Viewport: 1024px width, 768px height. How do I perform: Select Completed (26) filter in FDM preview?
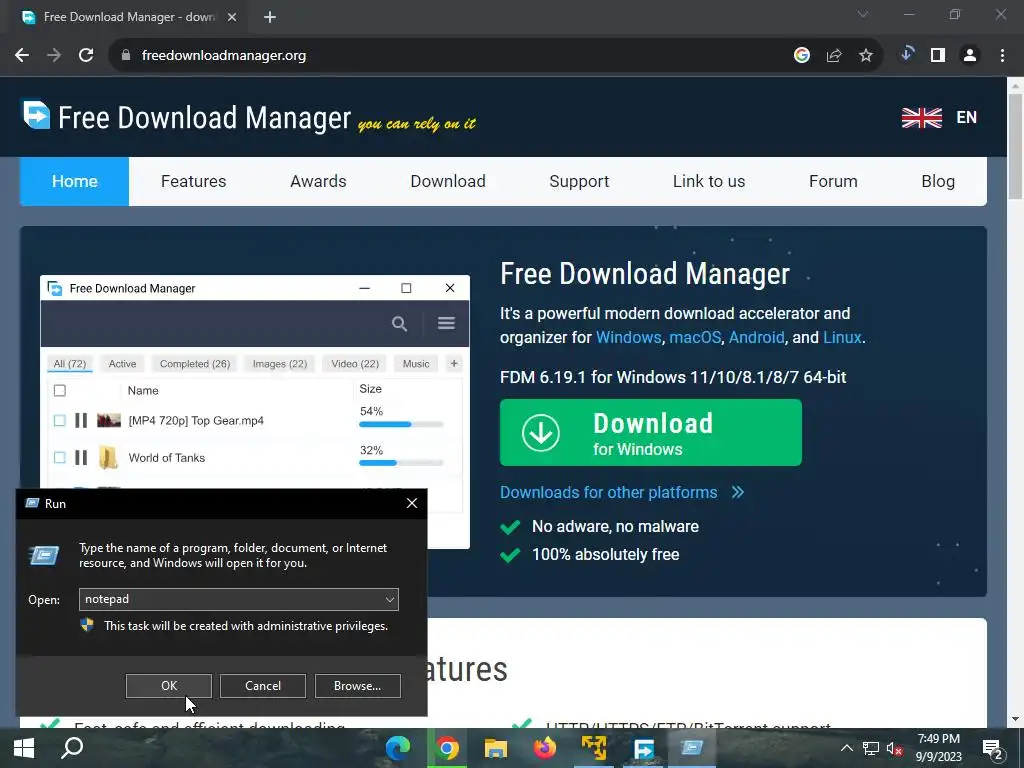[x=195, y=364]
